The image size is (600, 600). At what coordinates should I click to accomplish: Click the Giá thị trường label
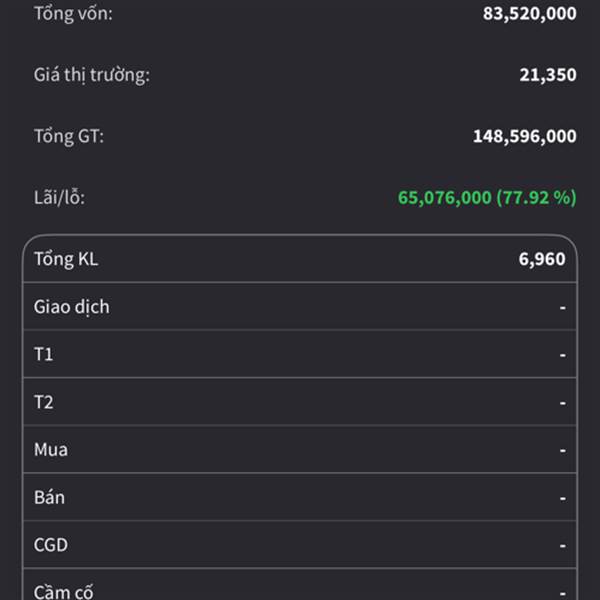coord(91,74)
